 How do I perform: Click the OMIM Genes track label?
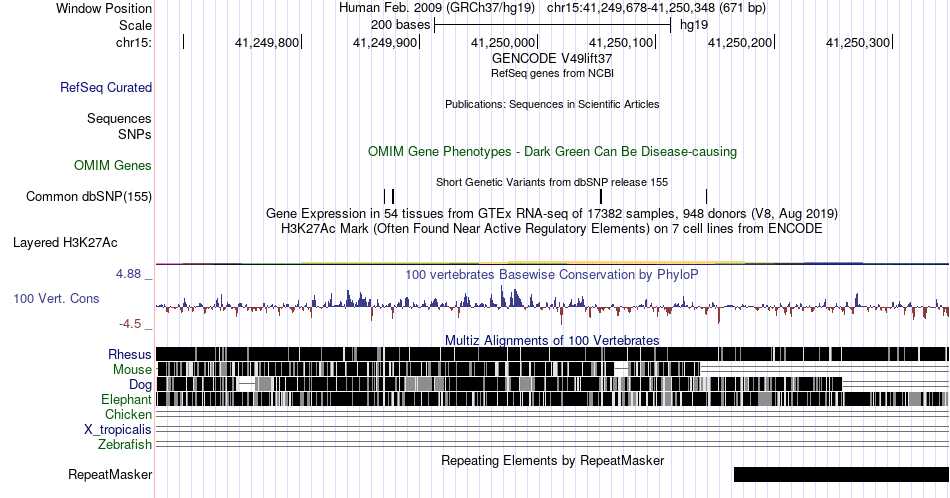[x=113, y=165]
